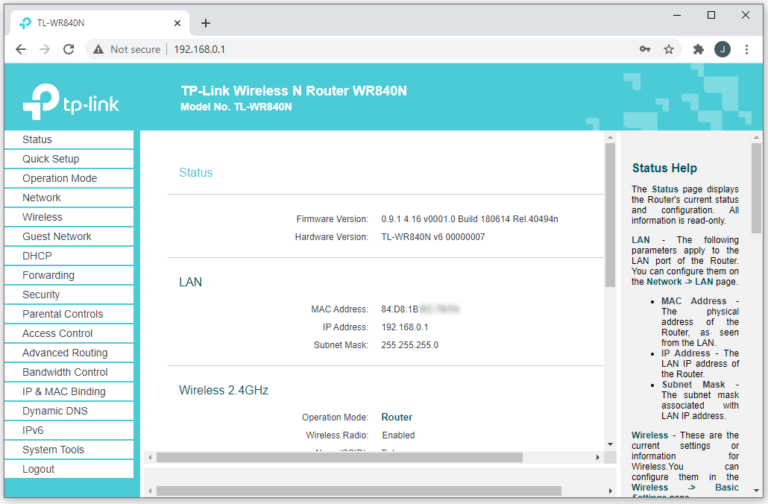Open Quick Setup menu item
The height and width of the screenshot is (504, 768).
(69, 159)
